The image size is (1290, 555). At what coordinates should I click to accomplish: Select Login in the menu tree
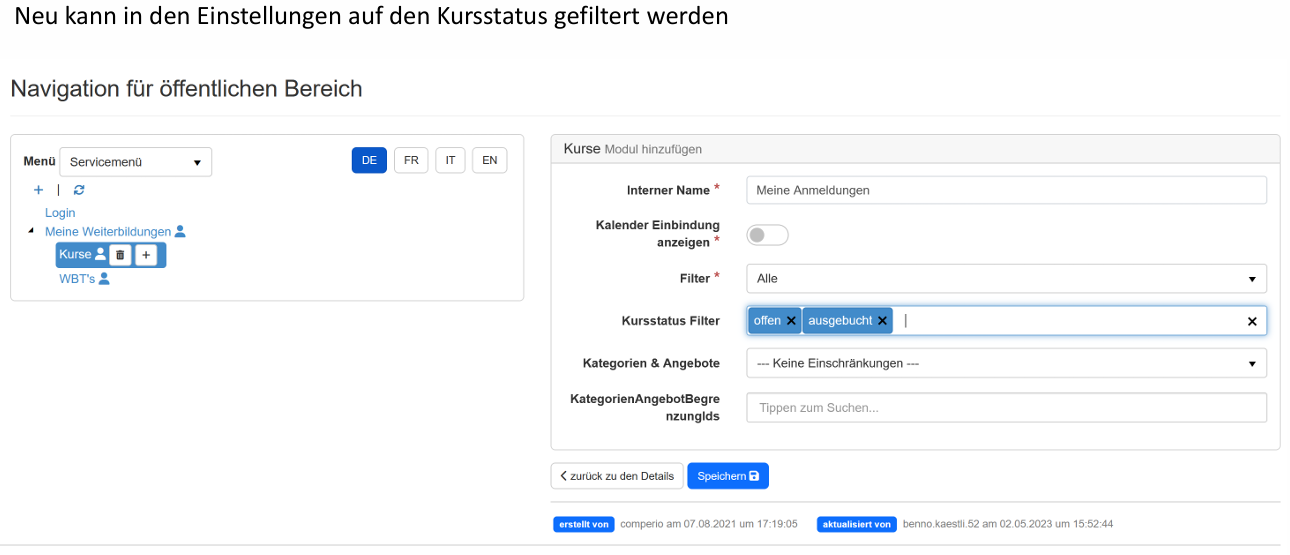(60, 213)
